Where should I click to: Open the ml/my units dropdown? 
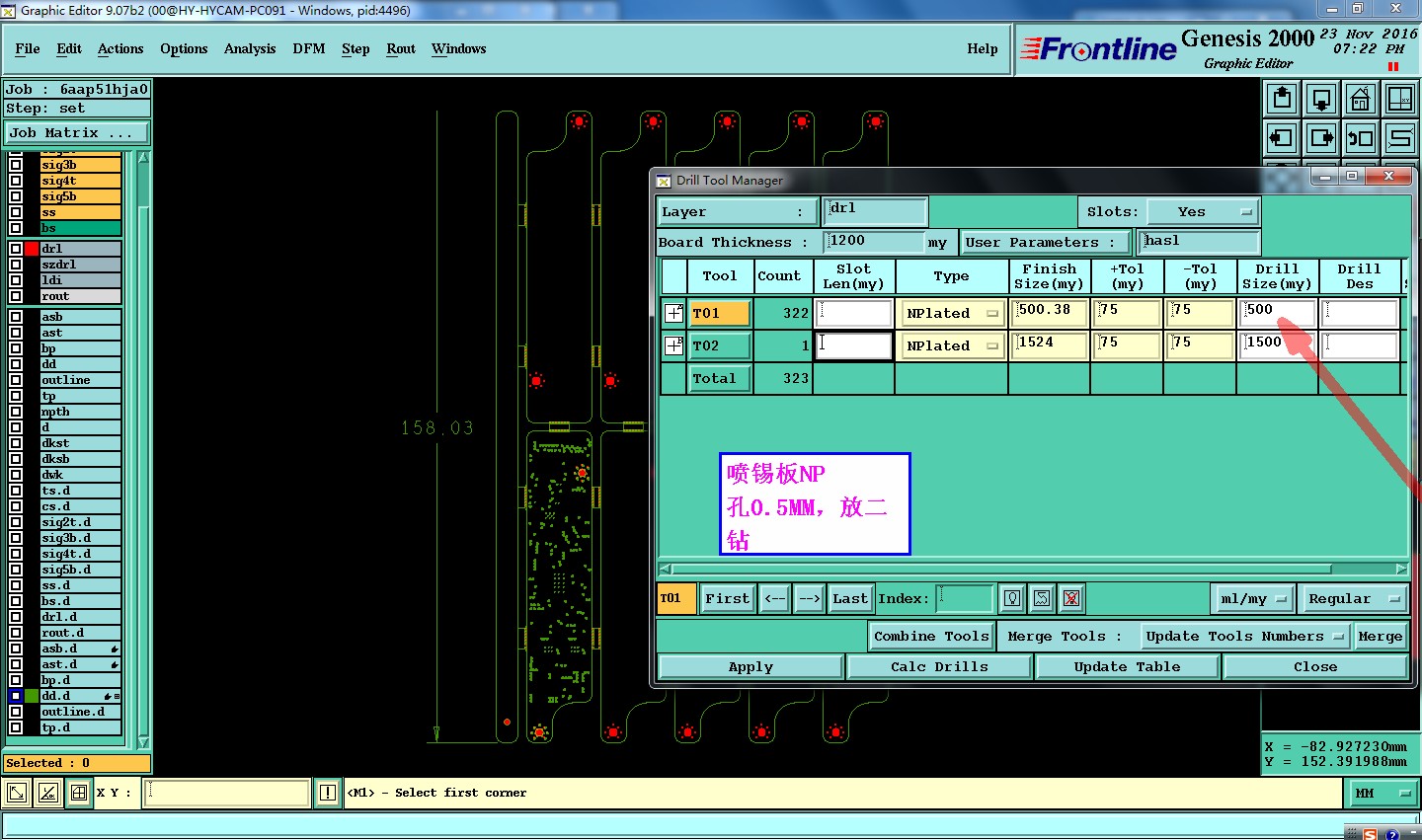1253,598
